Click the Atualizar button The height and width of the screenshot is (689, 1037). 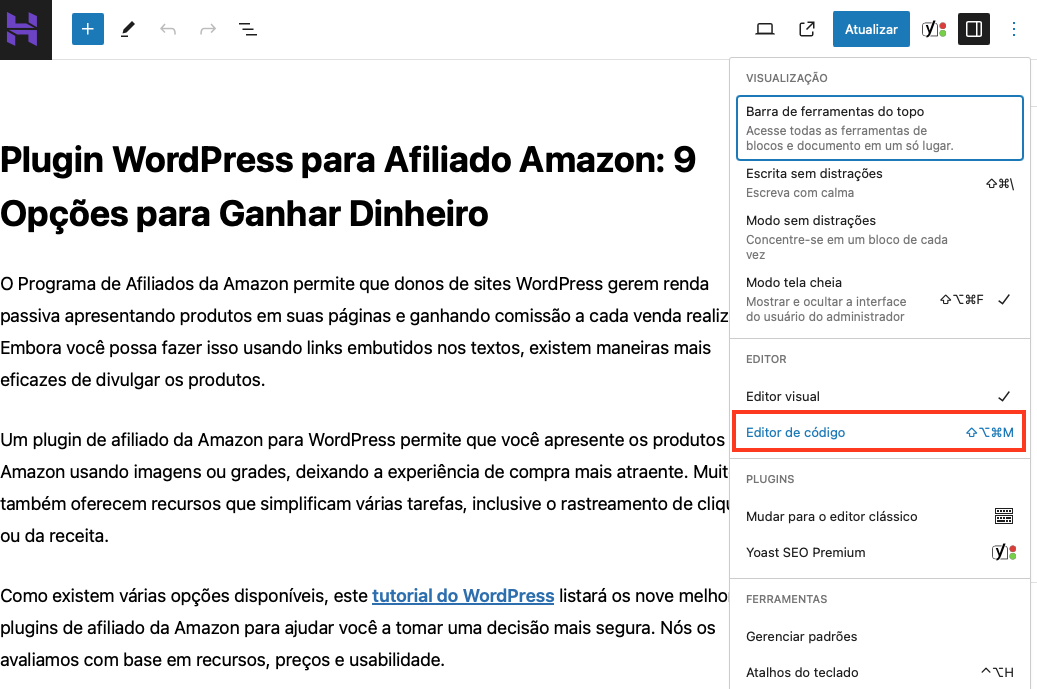[871, 29]
